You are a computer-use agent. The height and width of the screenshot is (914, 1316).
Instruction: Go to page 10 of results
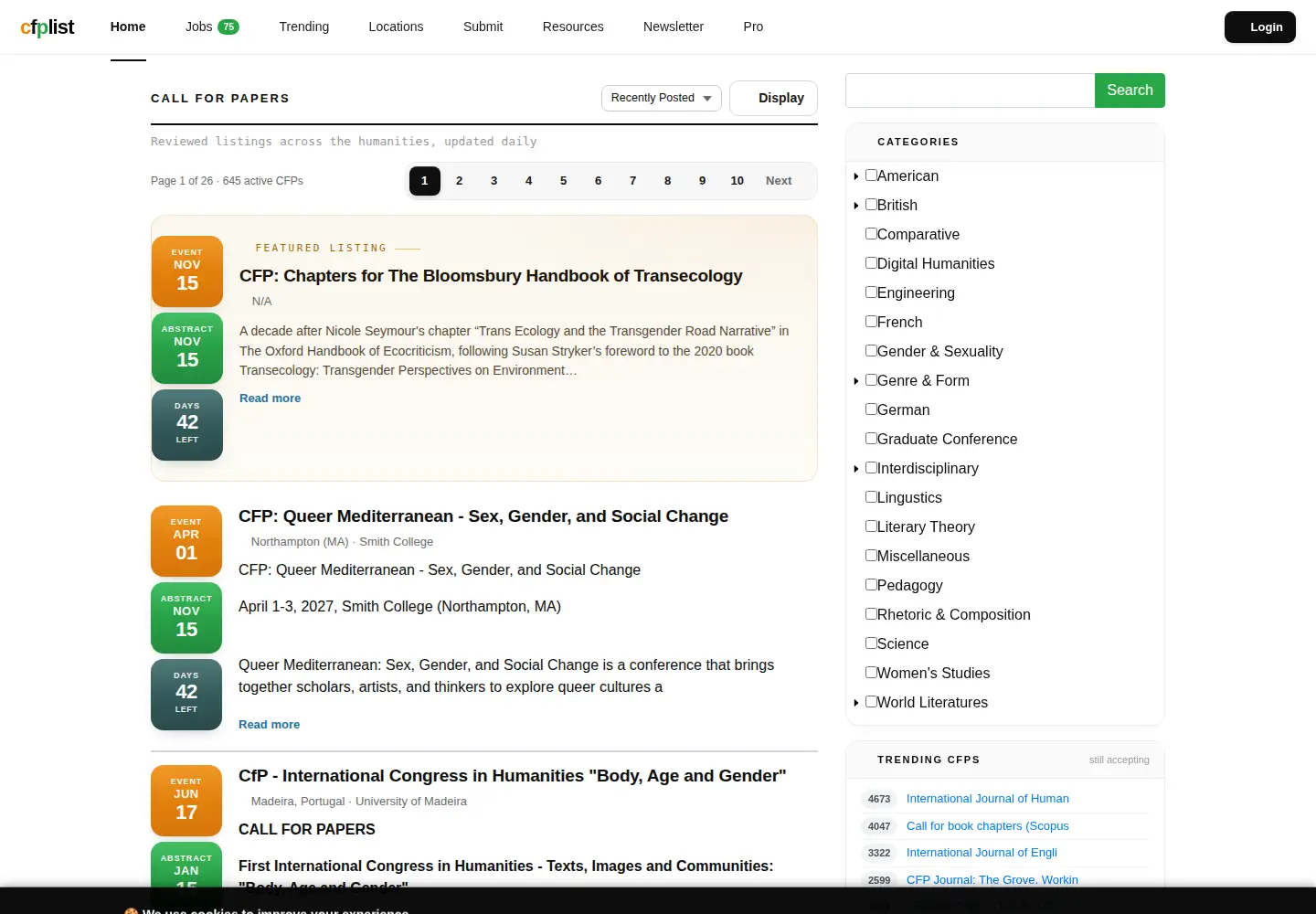(x=737, y=181)
